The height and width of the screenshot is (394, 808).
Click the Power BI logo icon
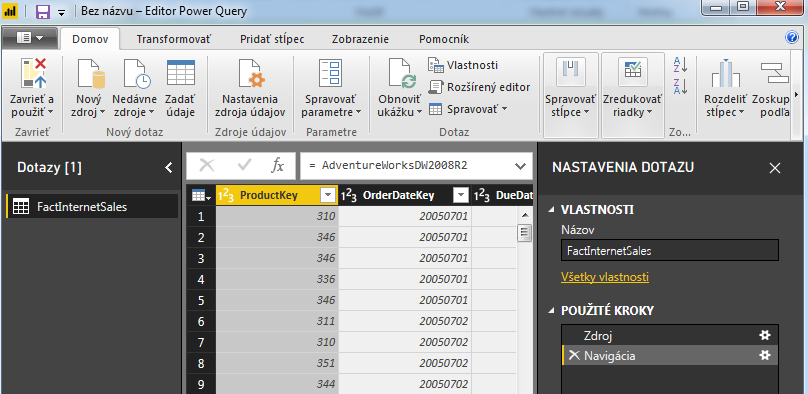pos(11,11)
